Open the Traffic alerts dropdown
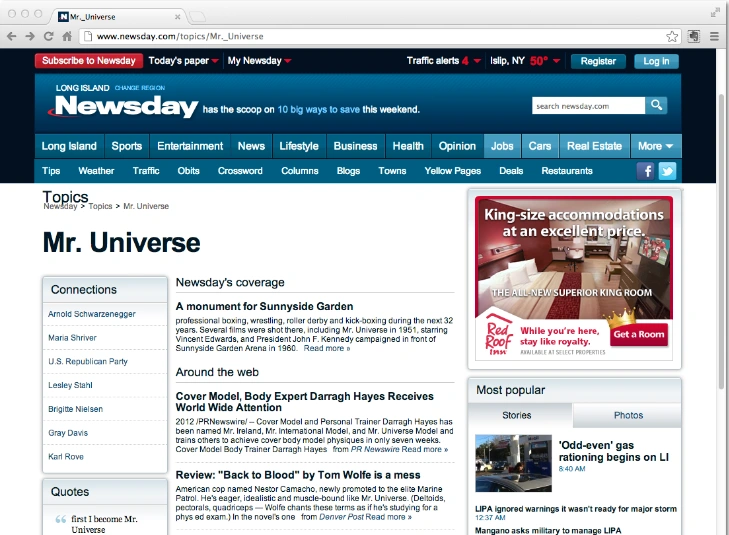Viewport: 729px width, 535px height. coord(444,60)
